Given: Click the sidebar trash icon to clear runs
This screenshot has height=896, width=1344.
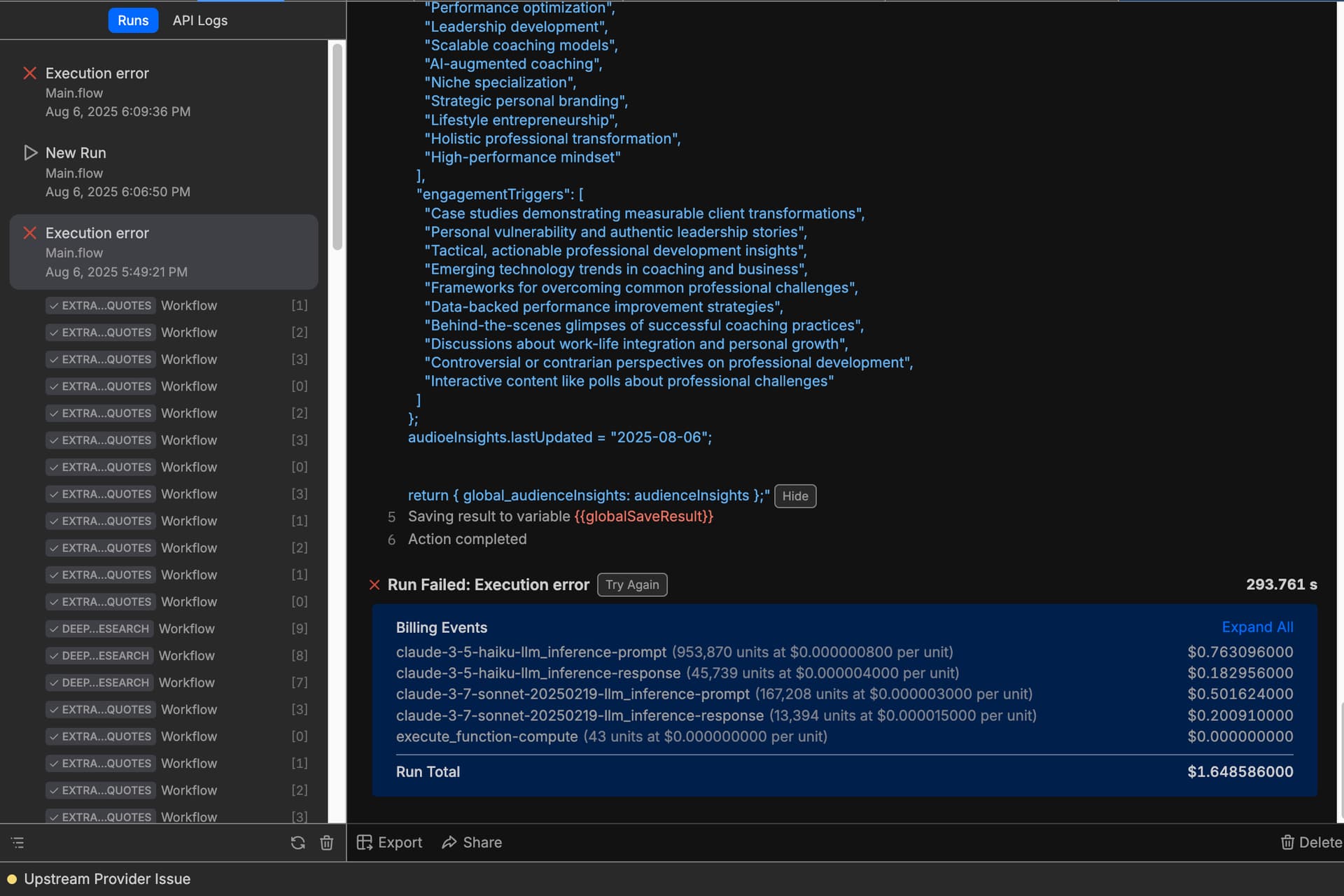Looking at the screenshot, I should [x=327, y=843].
